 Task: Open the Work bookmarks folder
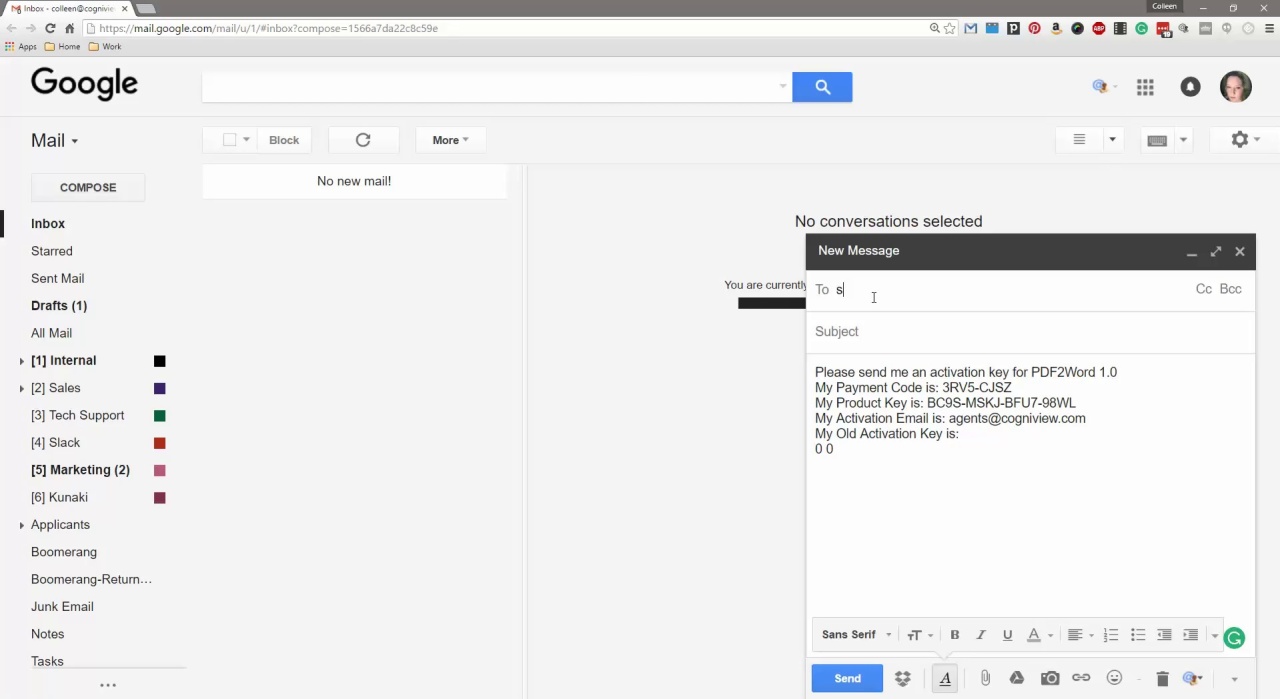click(x=105, y=46)
